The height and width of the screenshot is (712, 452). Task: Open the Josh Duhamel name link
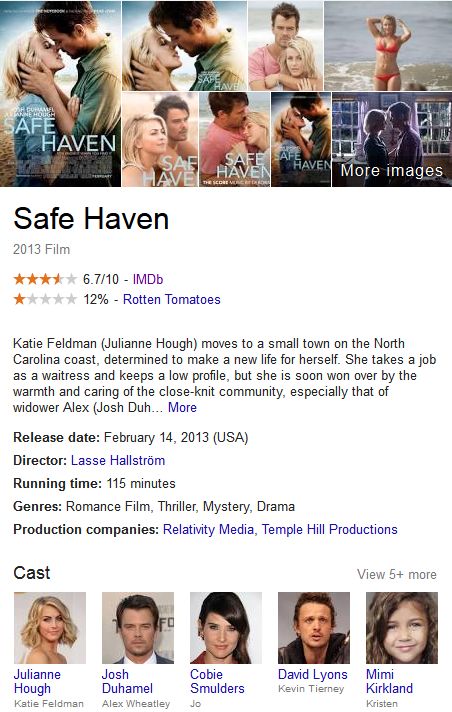tap(127, 681)
